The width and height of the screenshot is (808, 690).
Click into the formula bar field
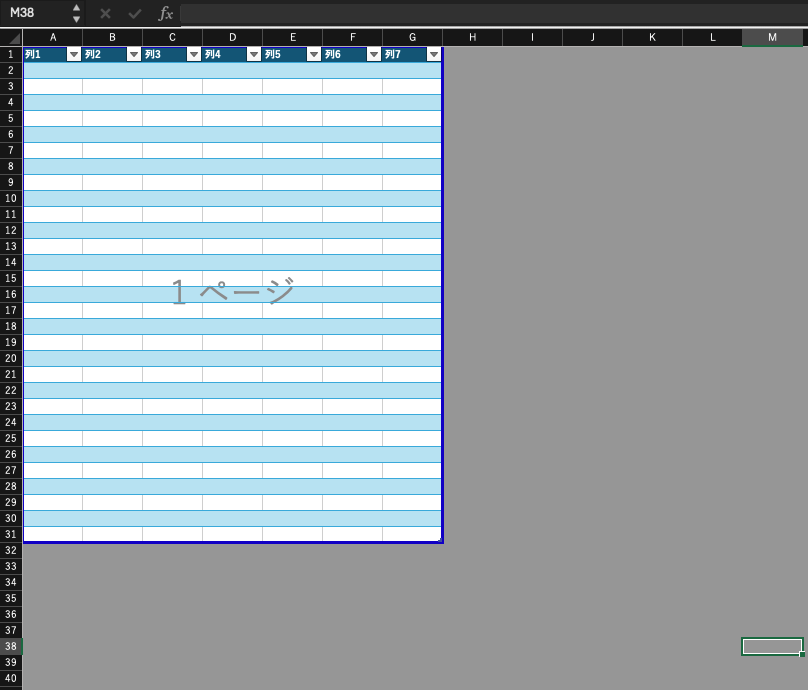tap(490, 14)
